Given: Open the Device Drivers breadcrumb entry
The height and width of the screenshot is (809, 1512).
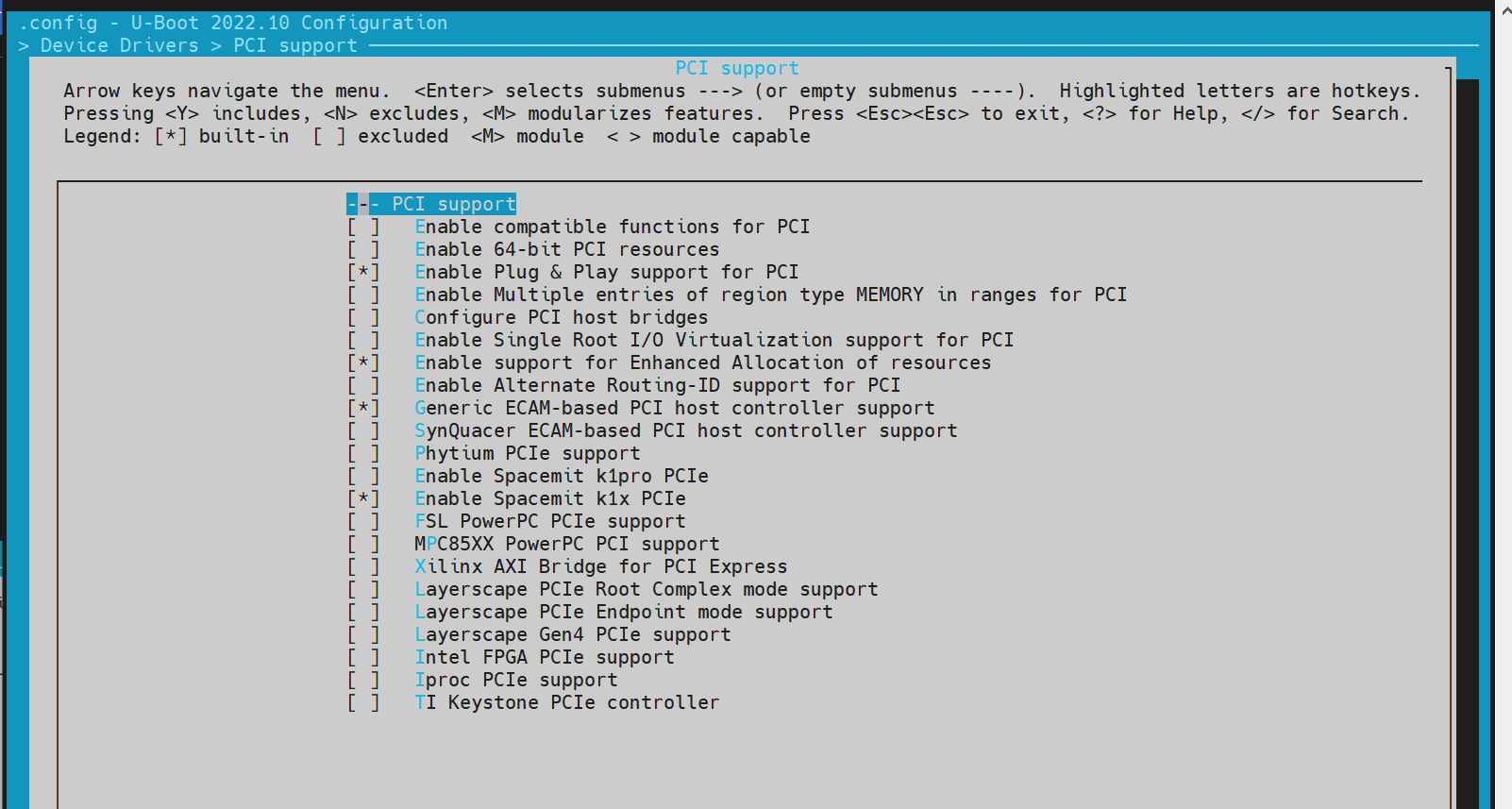Looking at the screenshot, I should tap(119, 44).
